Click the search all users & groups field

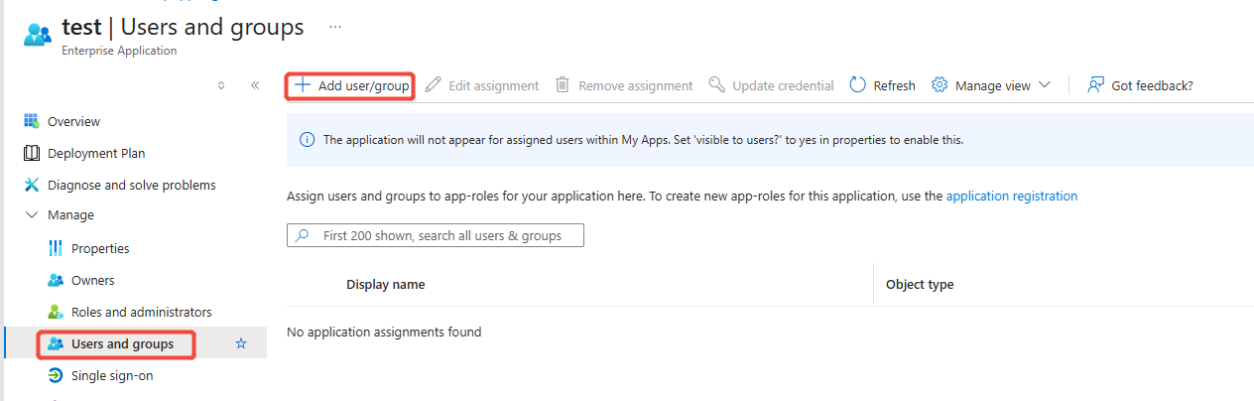coord(435,236)
